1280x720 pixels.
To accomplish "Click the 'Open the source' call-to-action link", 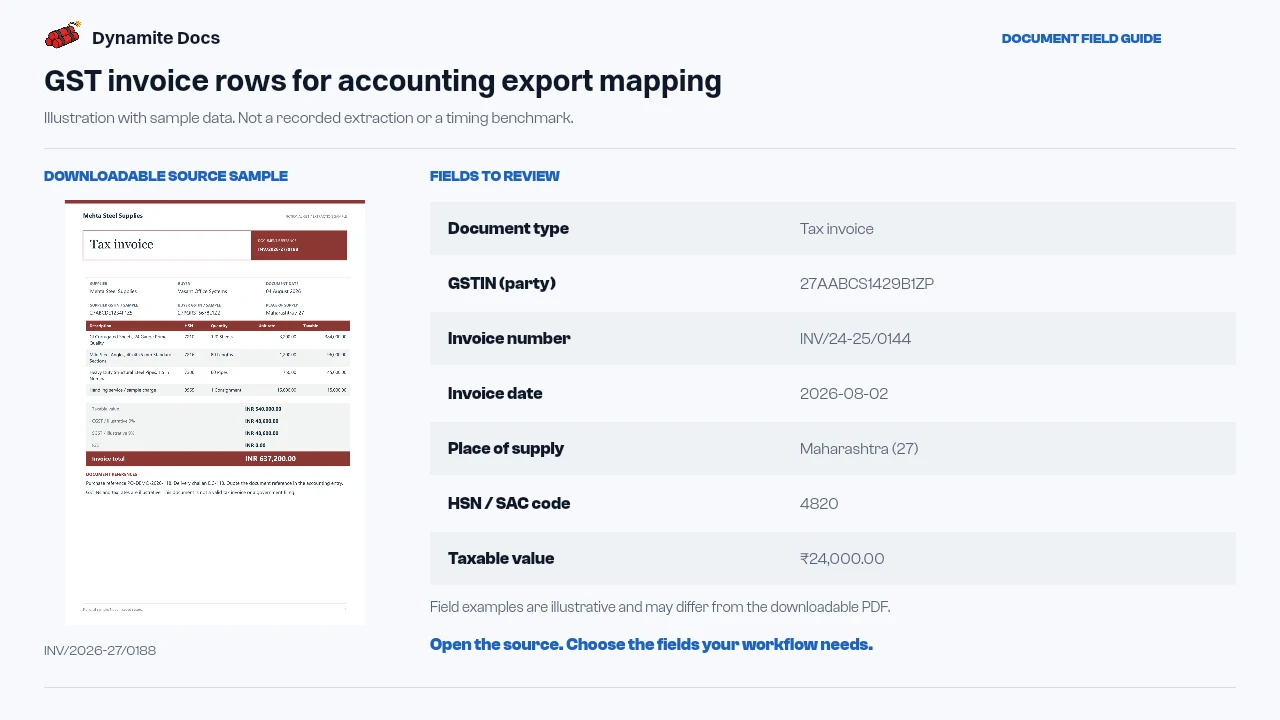I will [651, 645].
